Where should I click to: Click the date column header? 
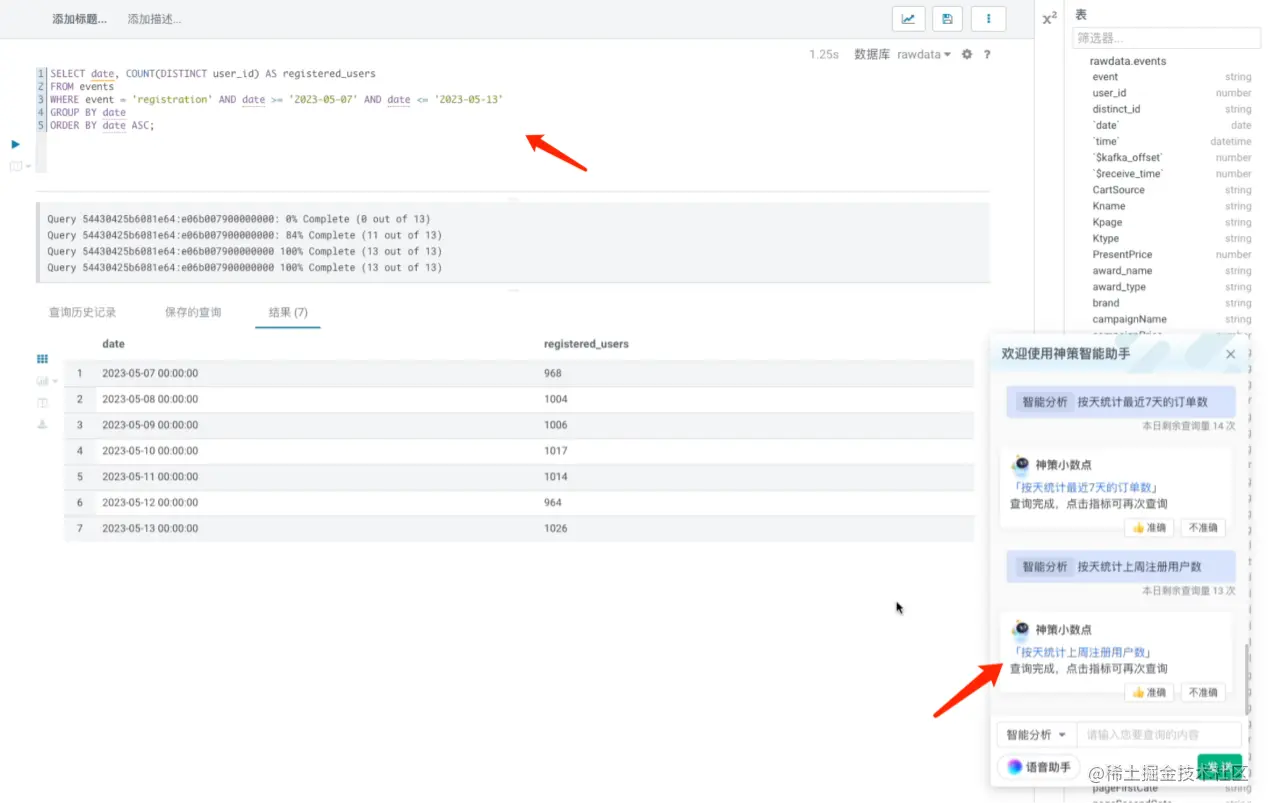click(113, 344)
